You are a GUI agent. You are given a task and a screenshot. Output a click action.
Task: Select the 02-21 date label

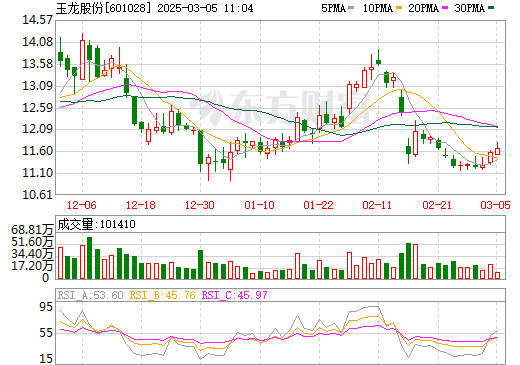pyautogui.click(x=437, y=205)
